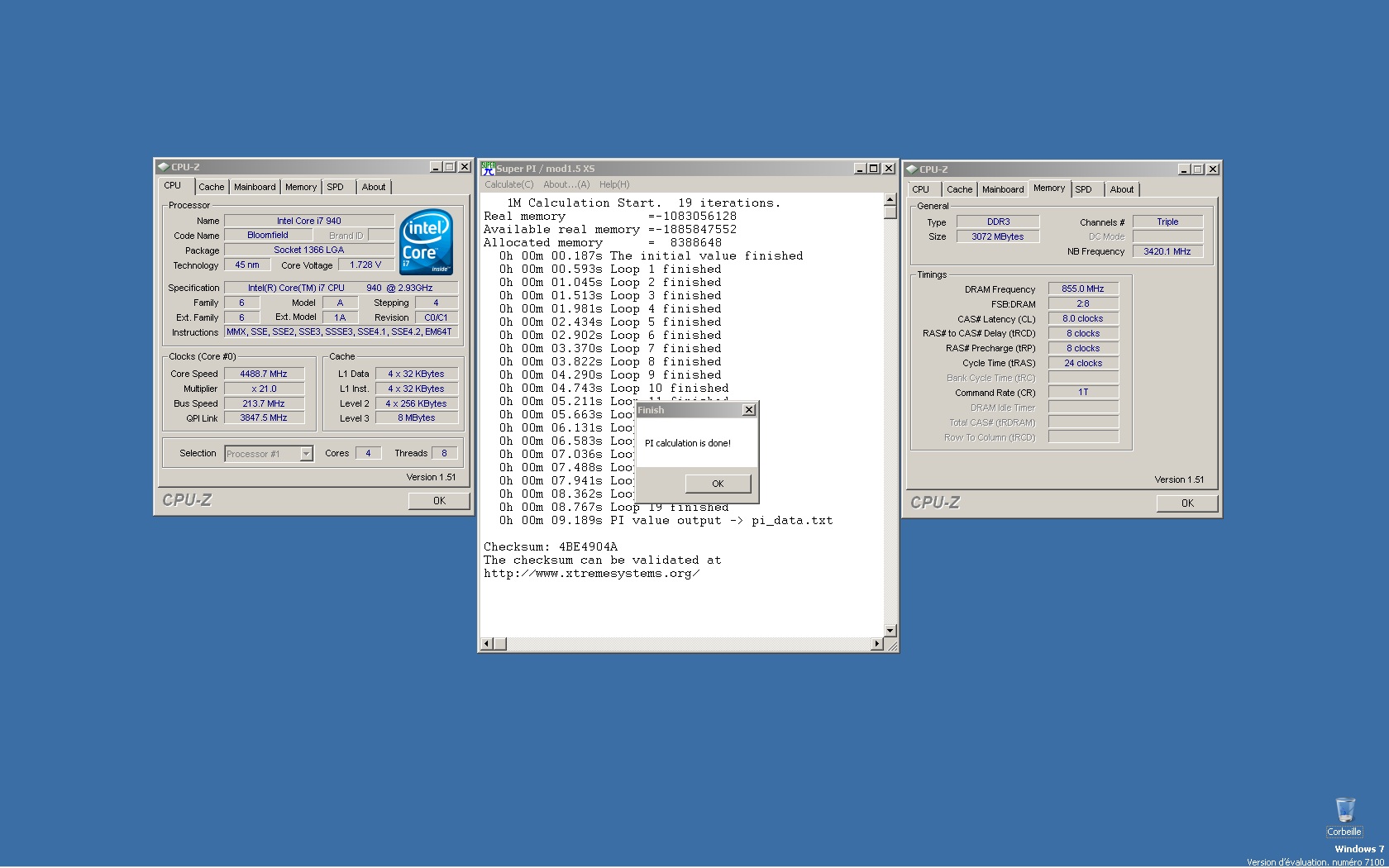Click NB Frequency value 3420.1 MHz
1389x868 pixels.
[1167, 251]
